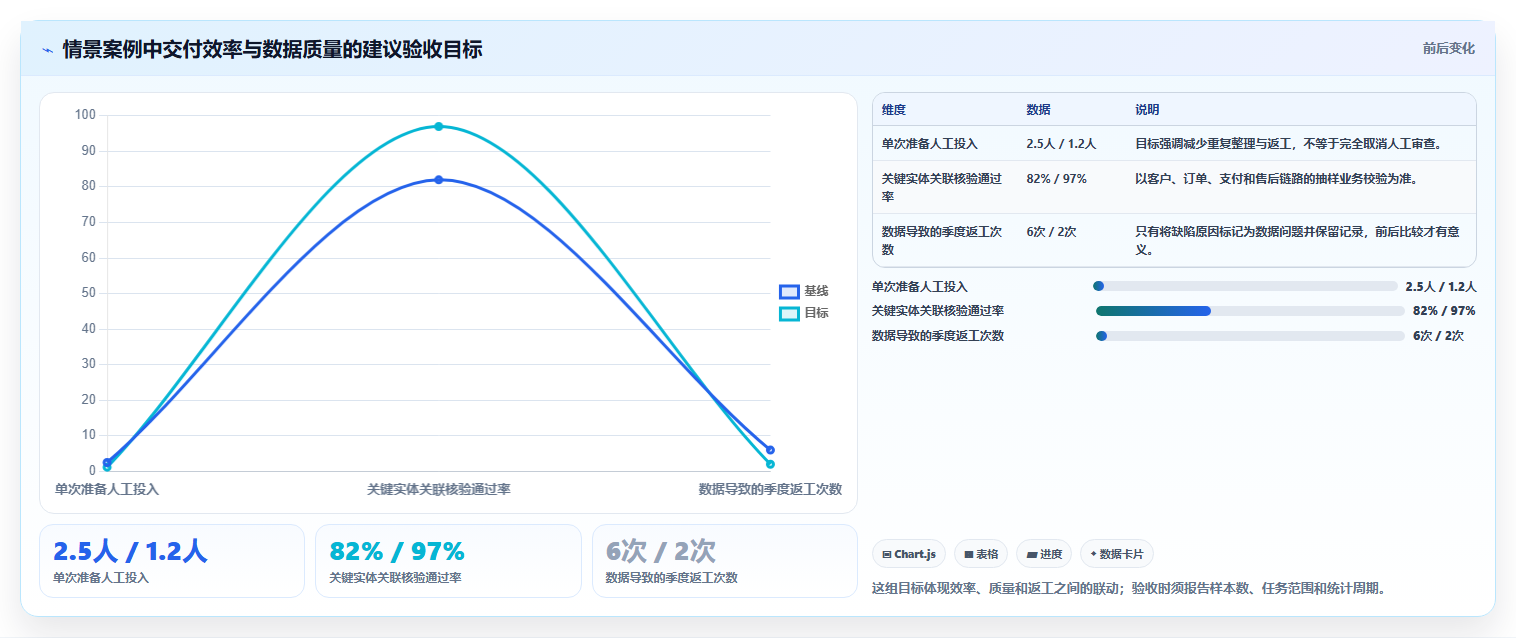Click the 前后变化 label in header
This screenshot has width=1516, height=638.
[x=1448, y=49]
